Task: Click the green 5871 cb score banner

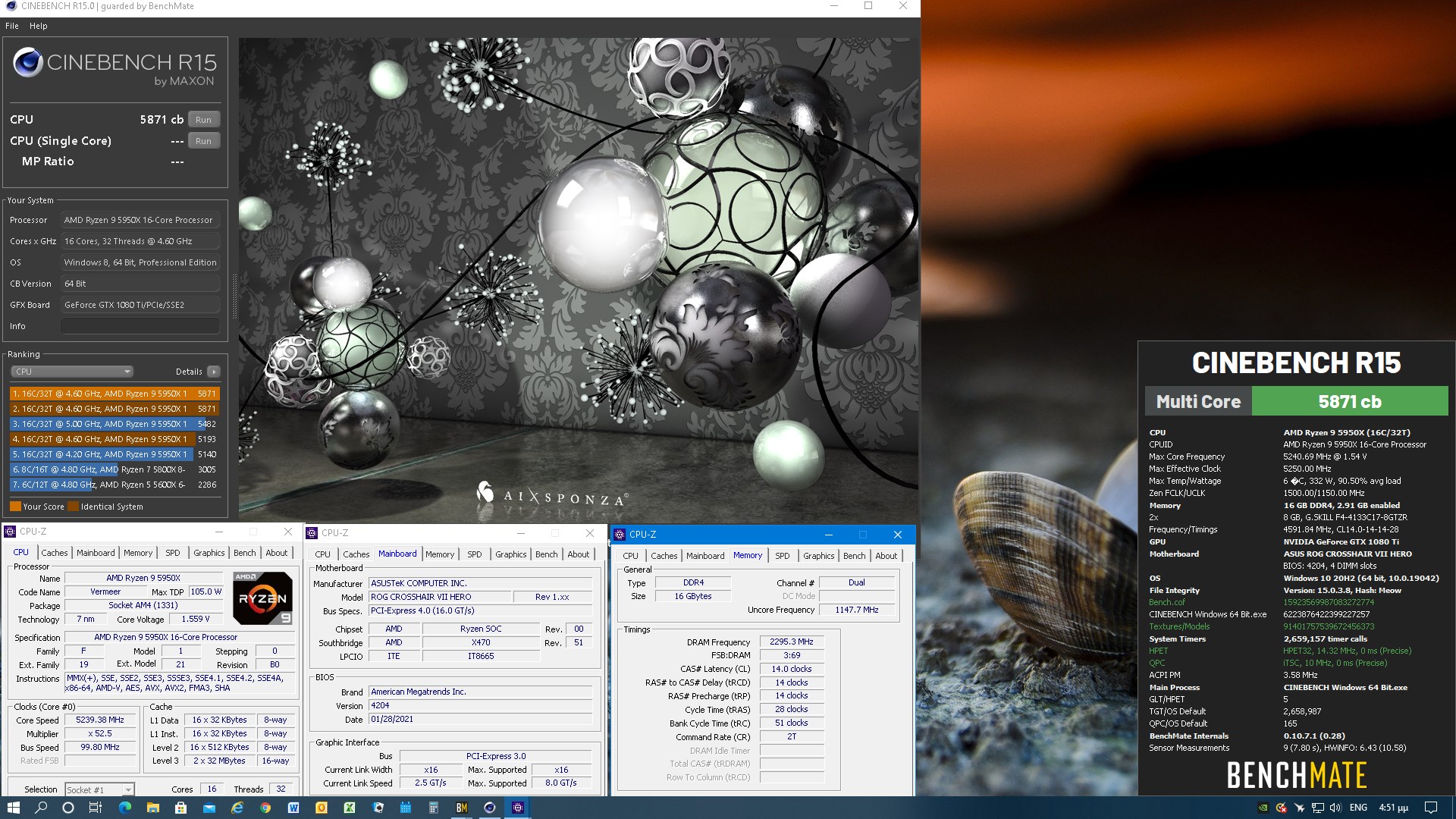Action: coord(1349,401)
